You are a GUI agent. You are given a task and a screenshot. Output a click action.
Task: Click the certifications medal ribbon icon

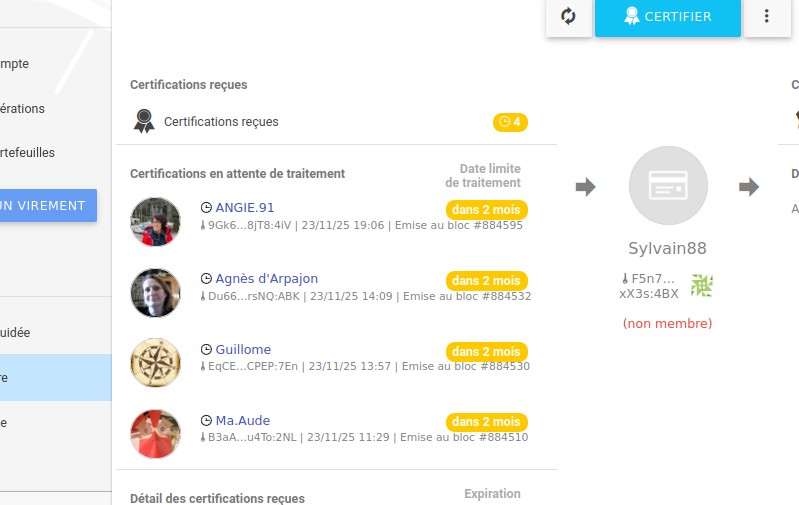(x=145, y=122)
